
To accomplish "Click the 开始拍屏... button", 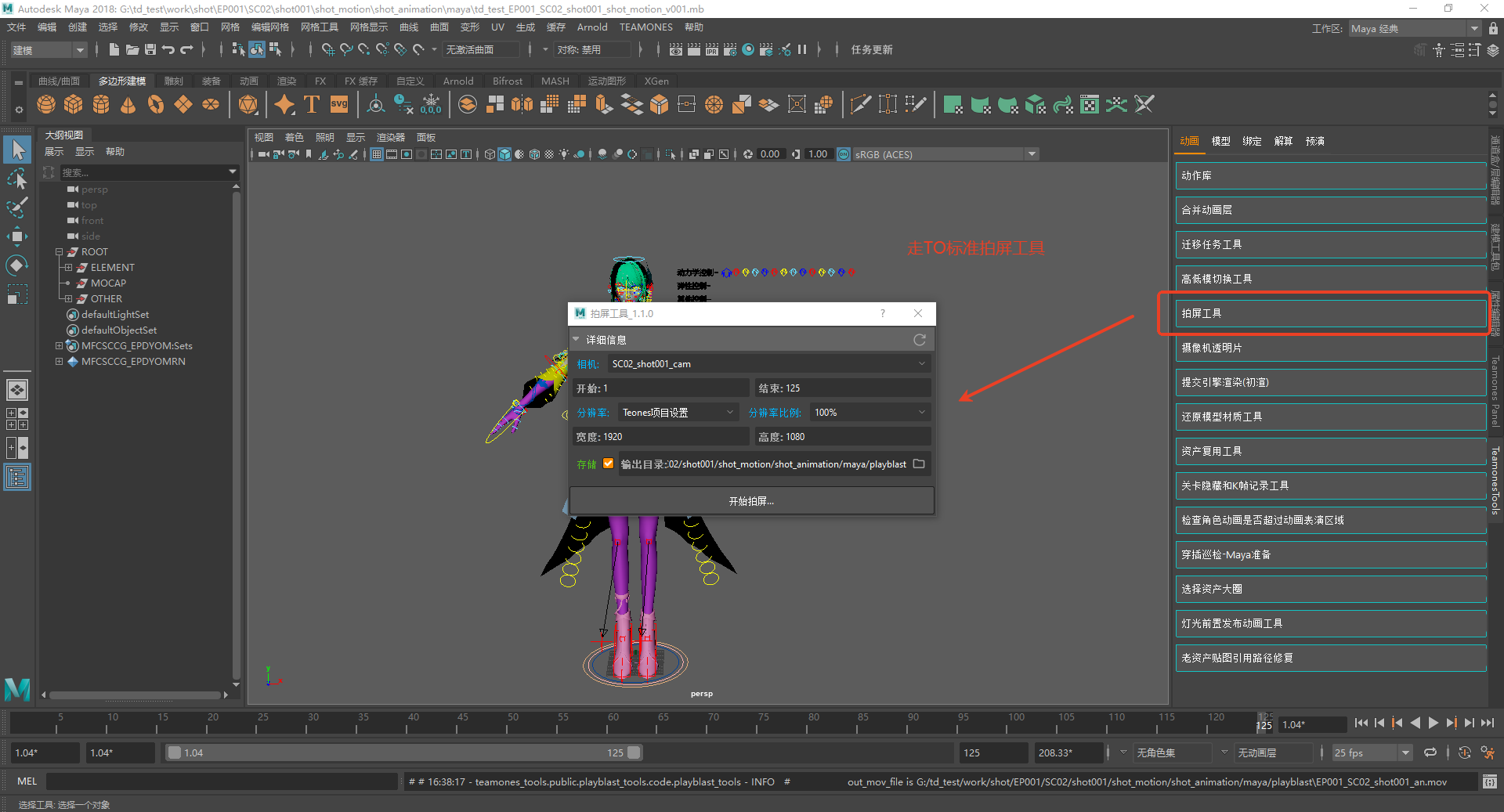I will coord(751,501).
